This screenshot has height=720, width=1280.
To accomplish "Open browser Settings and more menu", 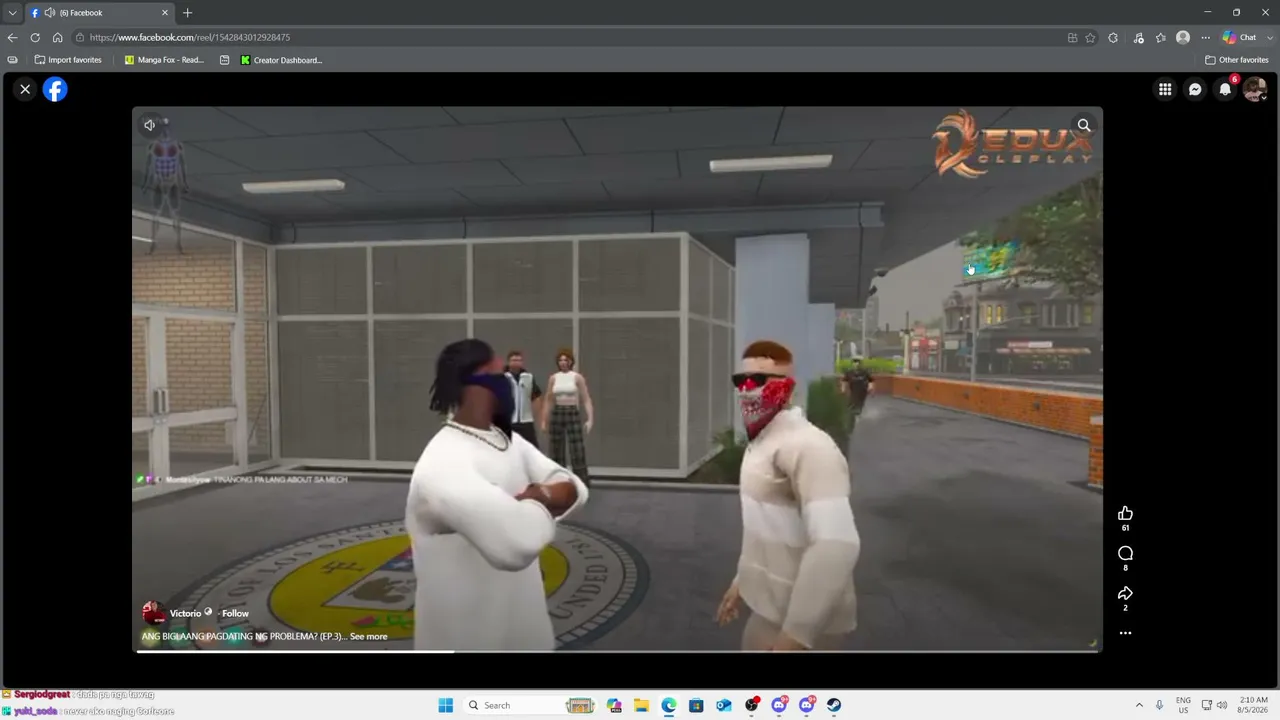I will [x=1206, y=37].
